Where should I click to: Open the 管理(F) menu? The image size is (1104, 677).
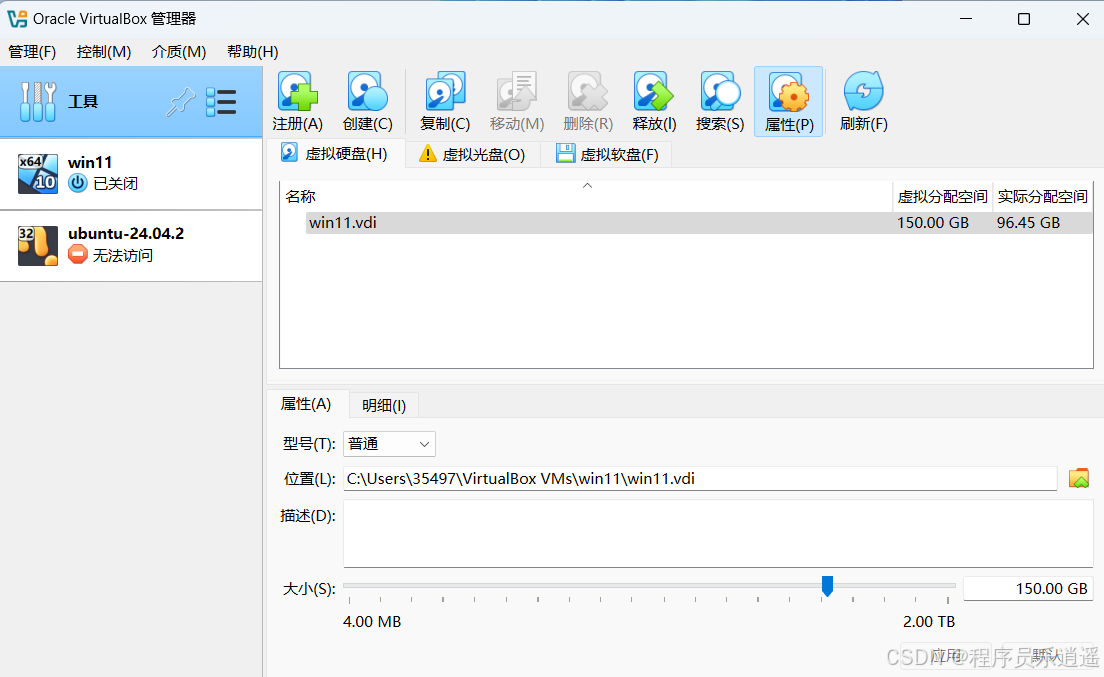[32, 52]
